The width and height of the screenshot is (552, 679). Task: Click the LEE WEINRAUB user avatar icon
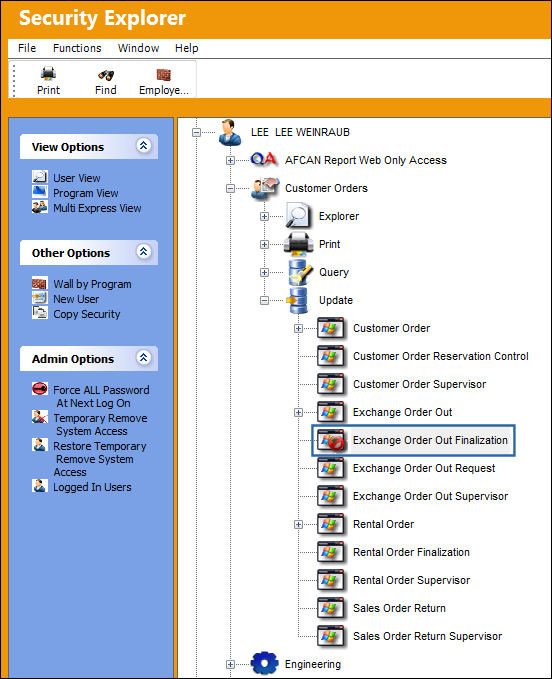pos(229,133)
